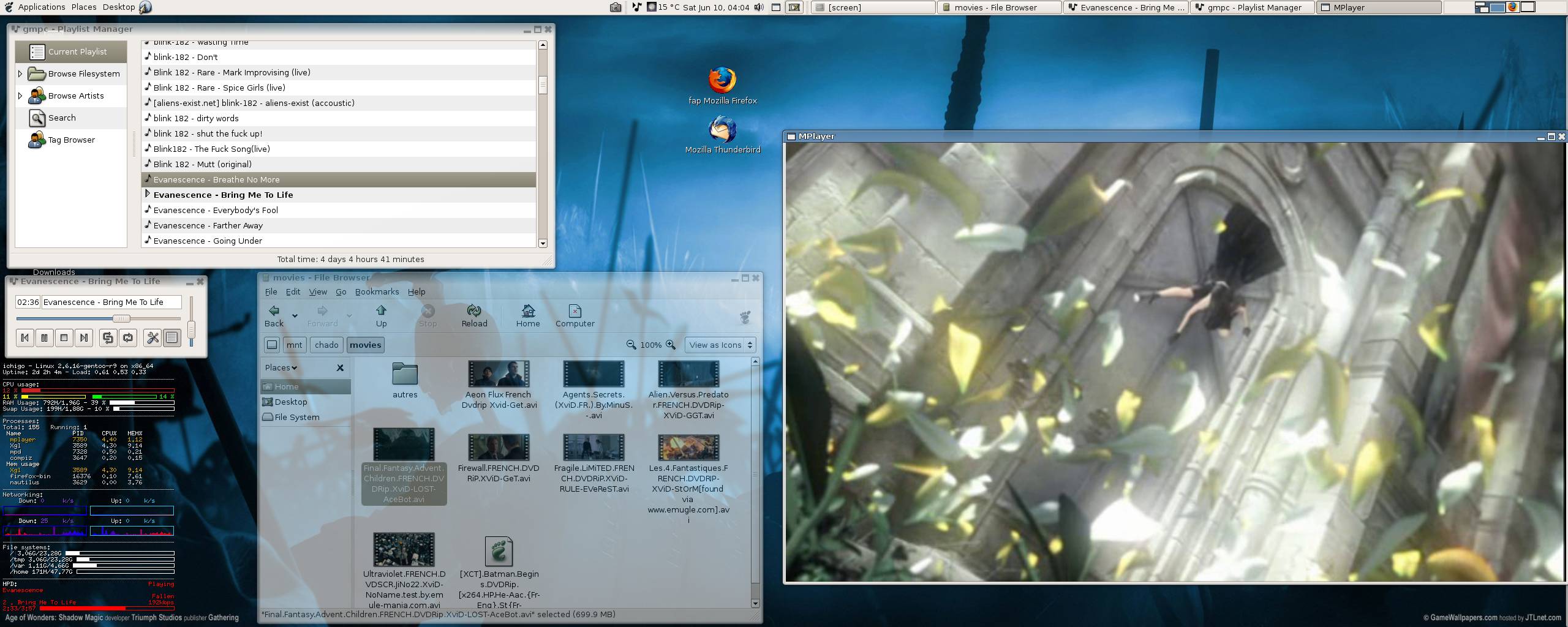Select the Agents.Secrets video thumbnail
The height and width of the screenshot is (627, 1568).
tap(594, 374)
